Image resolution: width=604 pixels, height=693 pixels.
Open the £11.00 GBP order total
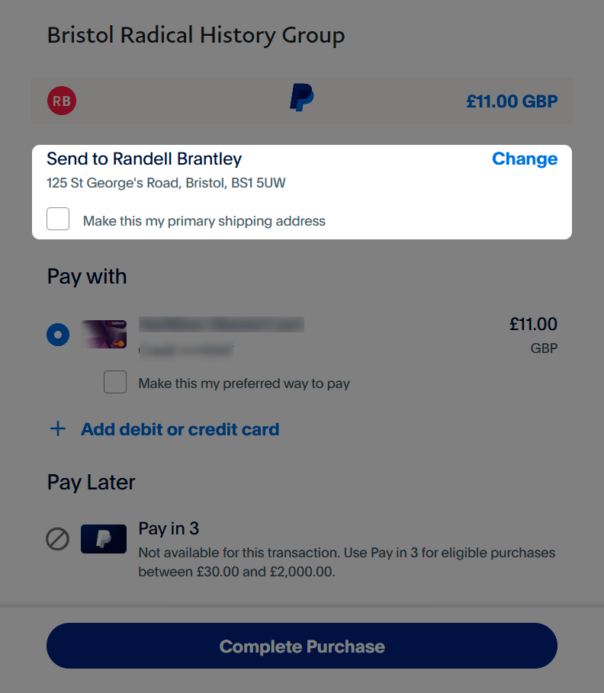point(511,101)
